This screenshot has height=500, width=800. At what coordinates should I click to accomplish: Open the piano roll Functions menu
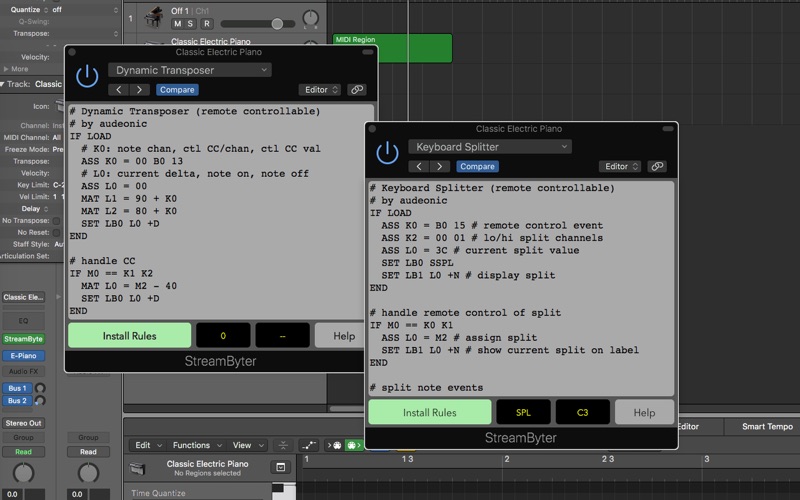point(197,445)
